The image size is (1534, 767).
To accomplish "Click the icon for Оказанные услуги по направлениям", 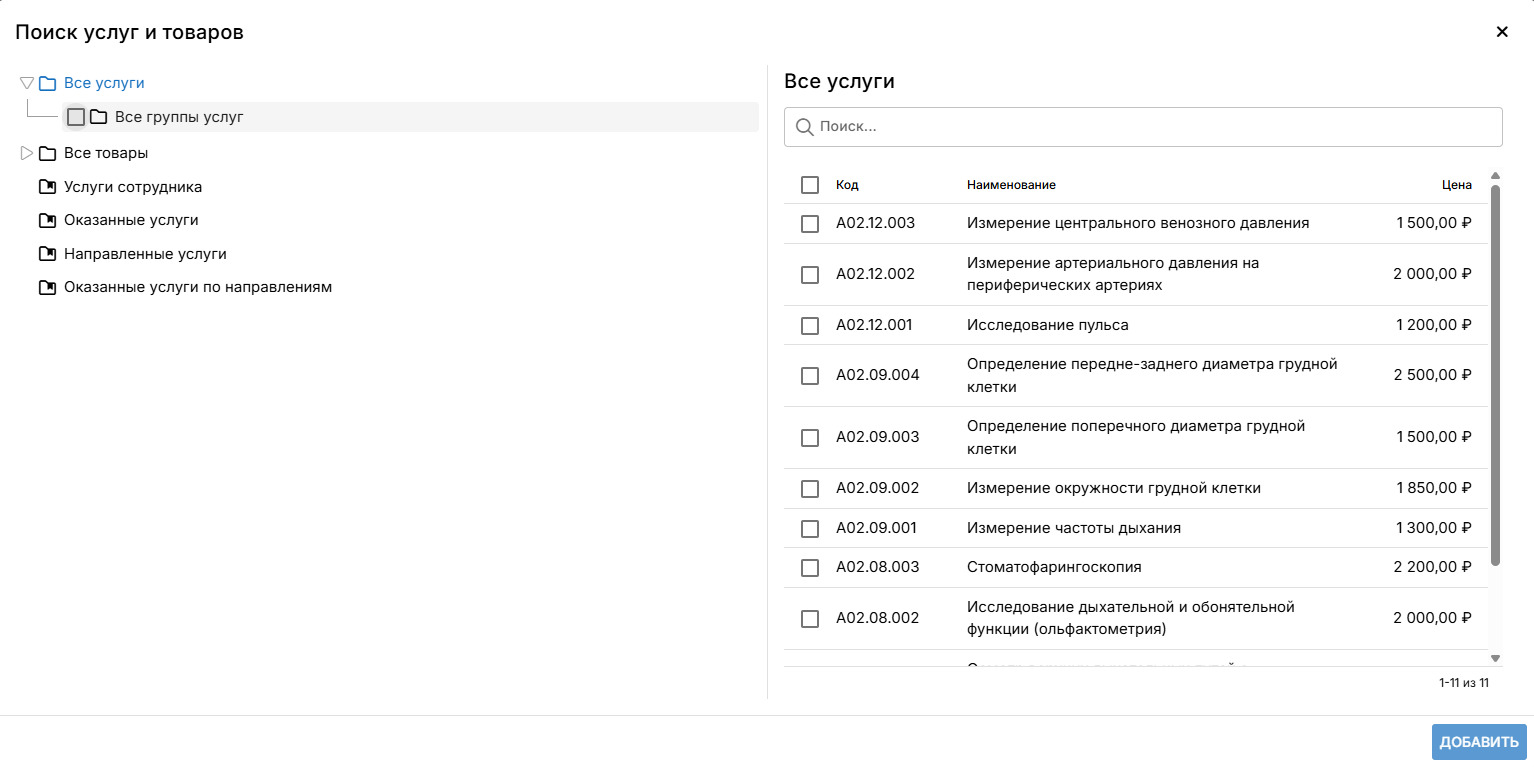I will 47,287.
